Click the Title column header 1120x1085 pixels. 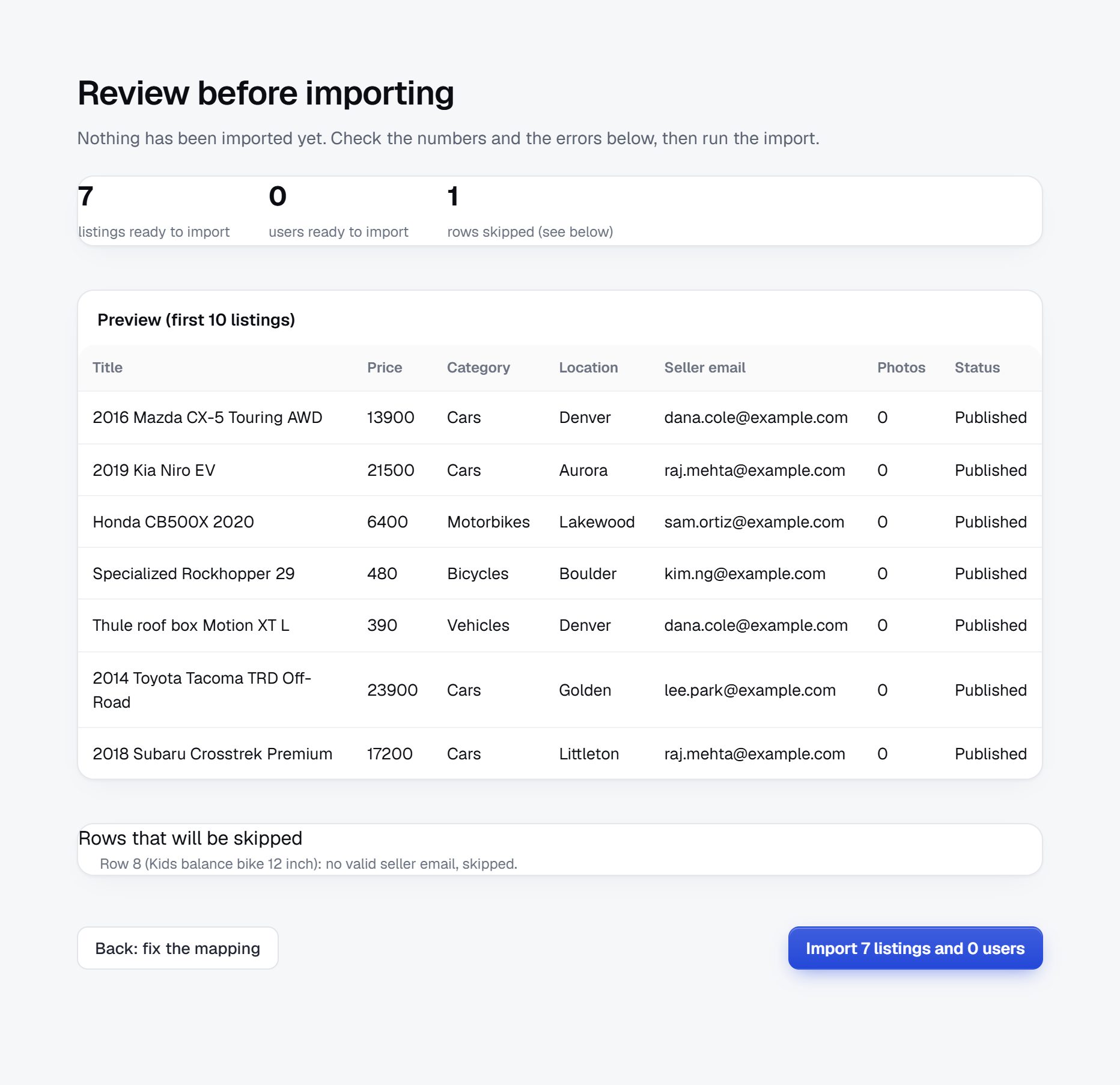(x=108, y=368)
